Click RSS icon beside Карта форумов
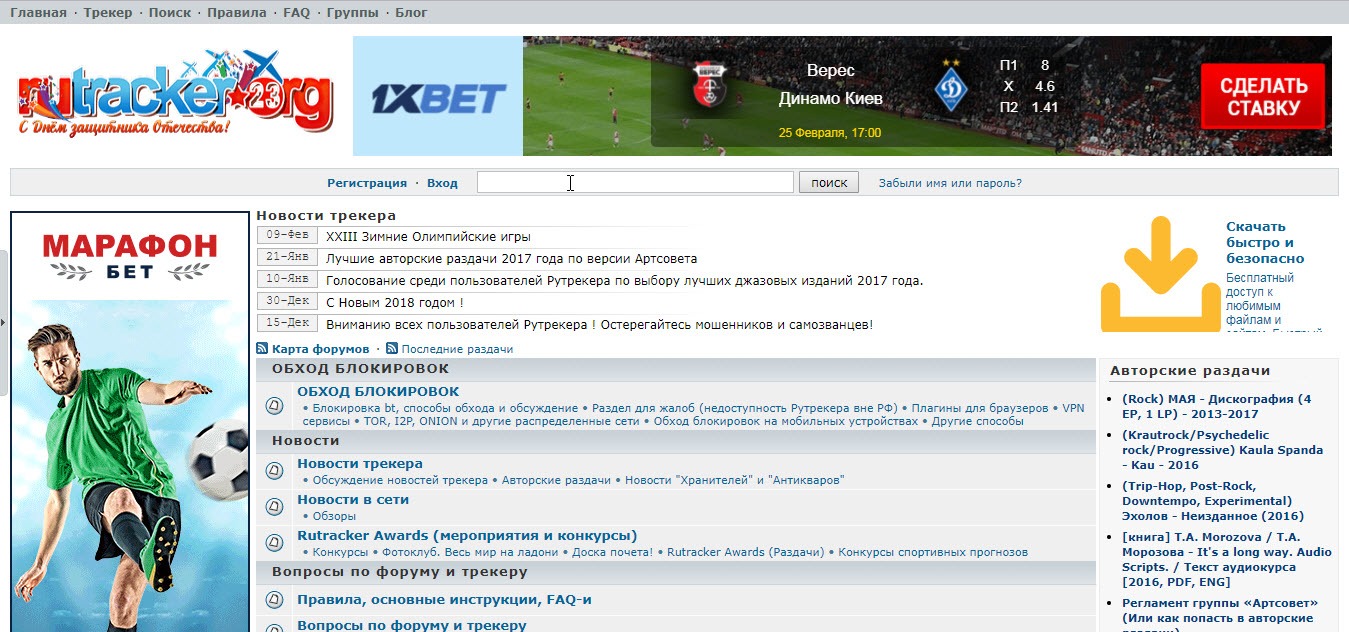This screenshot has height=632, width=1349. pyautogui.click(x=262, y=349)
